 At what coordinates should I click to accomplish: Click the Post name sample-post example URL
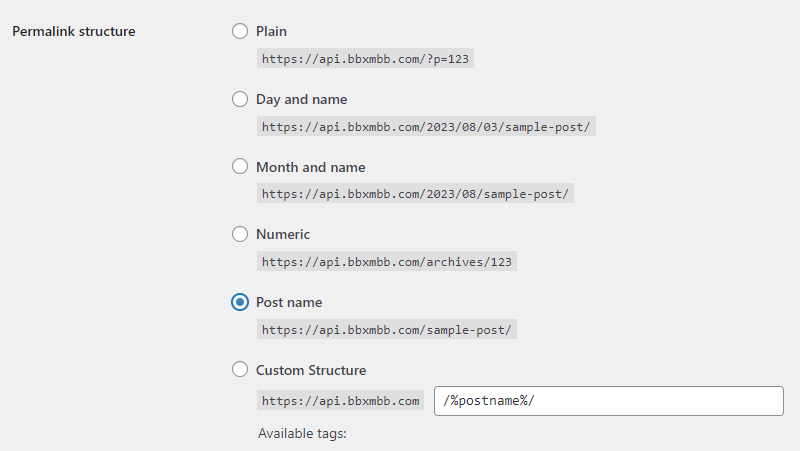pos(387,330)
